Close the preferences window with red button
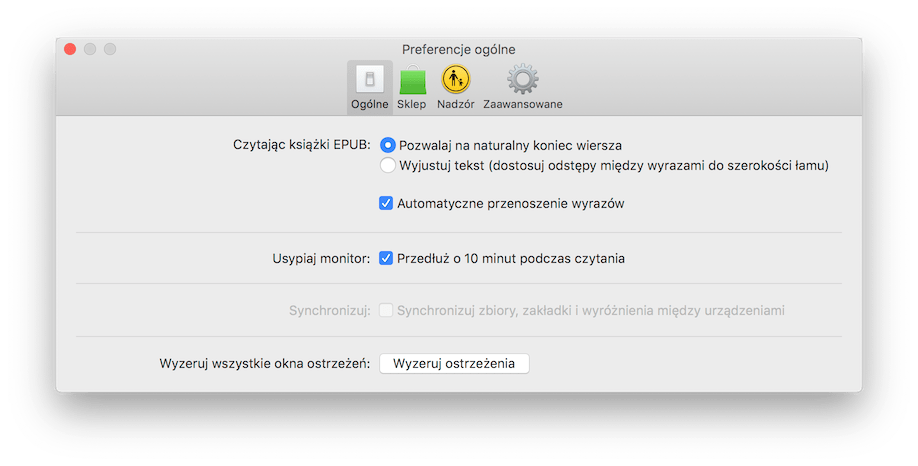This screenshot has height=466, width=918. coord(70,49)
